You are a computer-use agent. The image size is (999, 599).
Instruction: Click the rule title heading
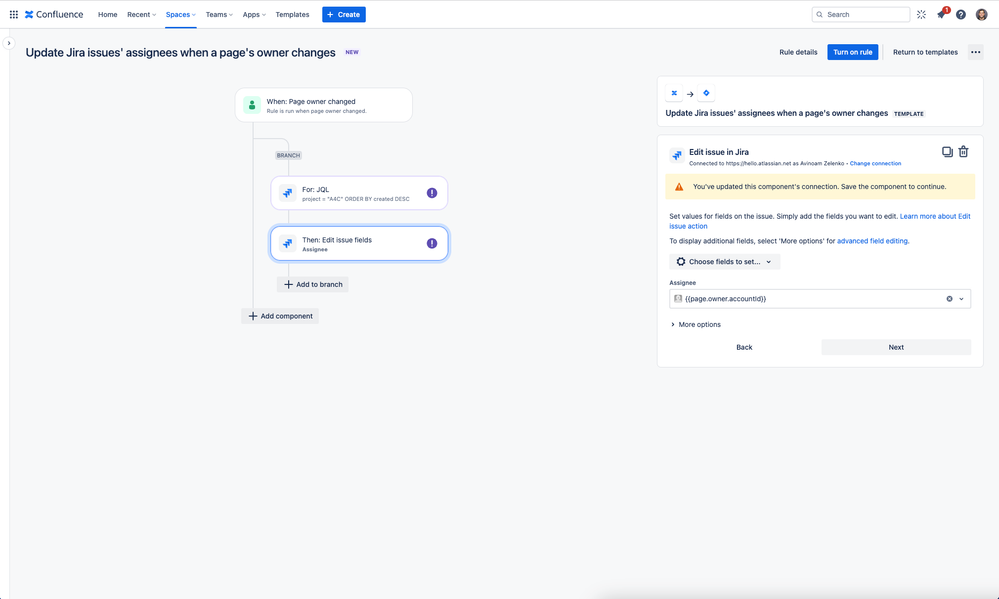pos(180,52)
